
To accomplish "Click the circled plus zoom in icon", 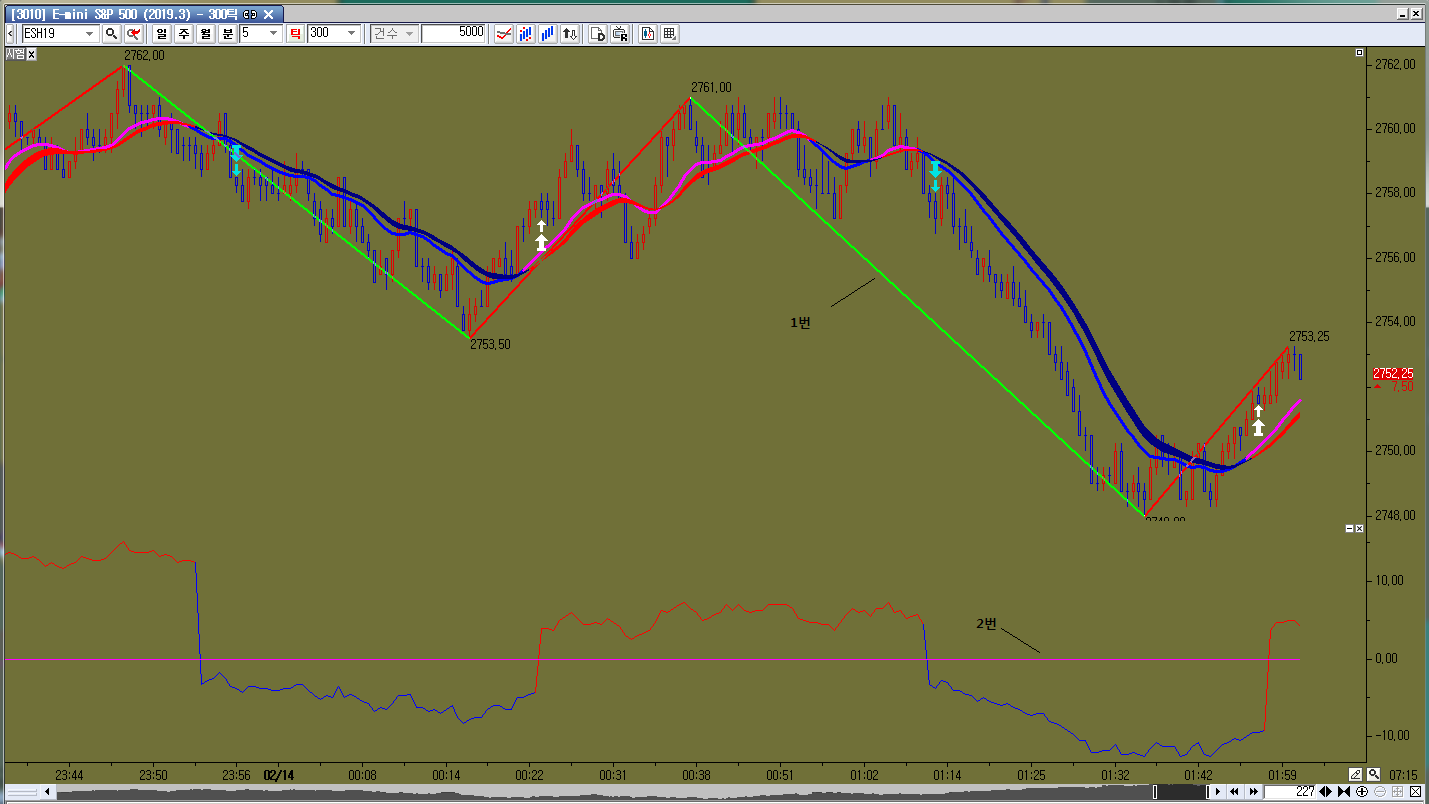I will tap(1362, 792).
